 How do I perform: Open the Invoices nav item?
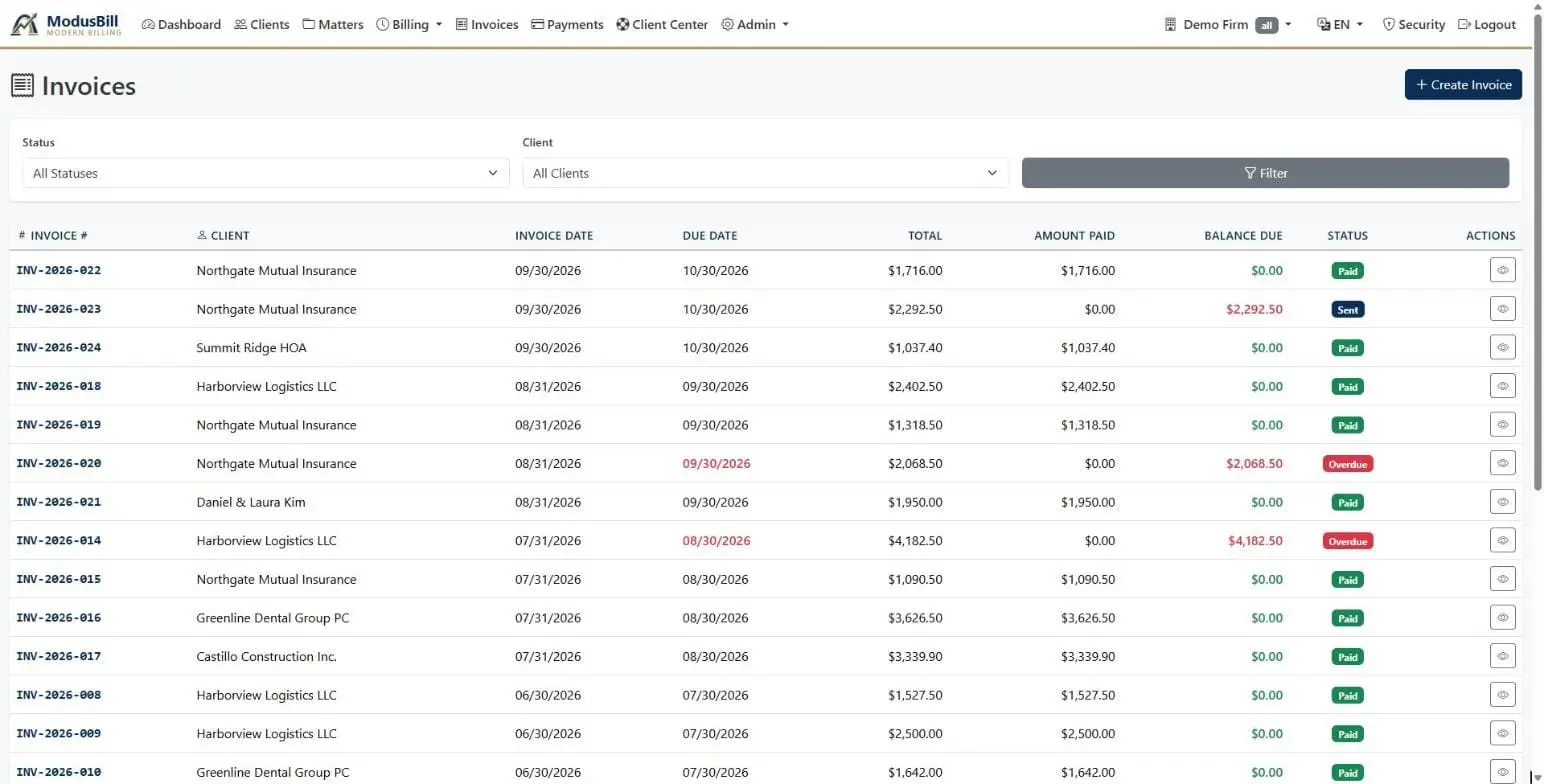(x=487, y=24)
